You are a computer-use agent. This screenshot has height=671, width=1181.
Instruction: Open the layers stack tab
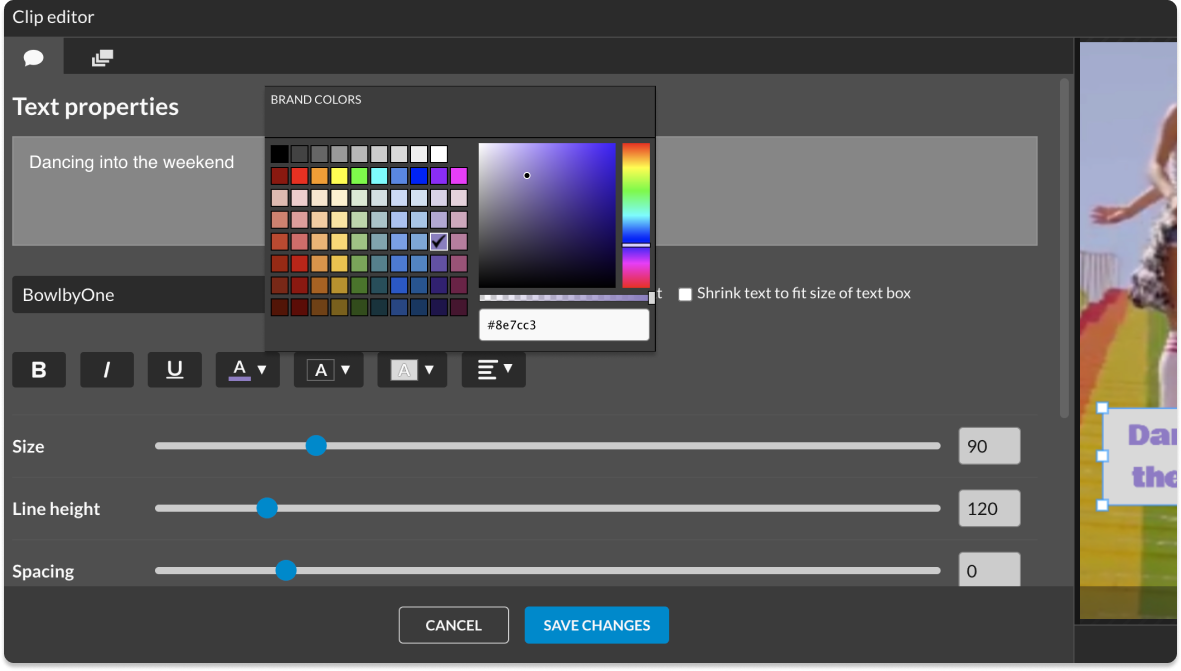point(102,58)
